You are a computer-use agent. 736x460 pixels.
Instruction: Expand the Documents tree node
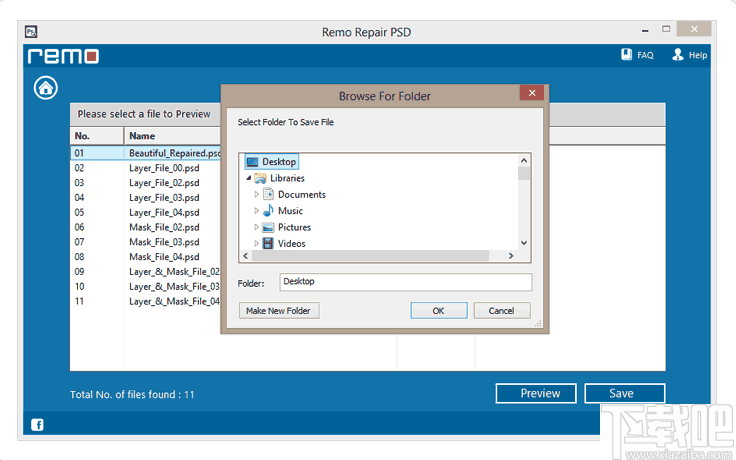coord(256,194)
